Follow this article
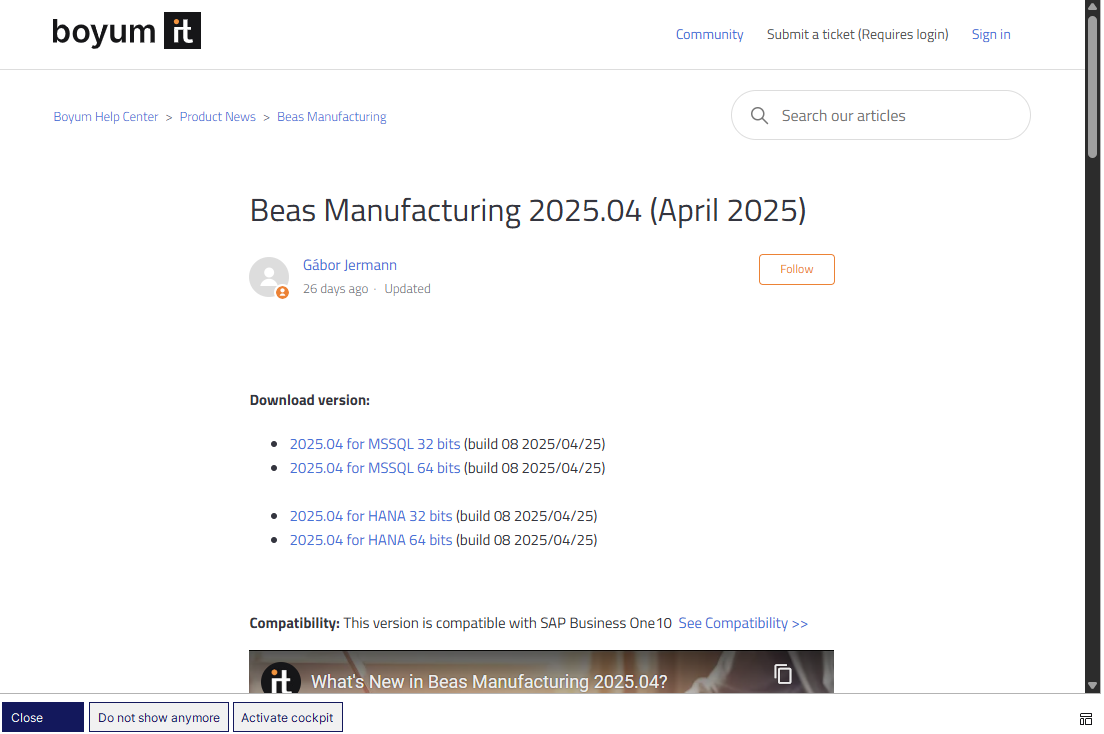The height and width of the screenshot is (734, 1104). (796, 269)
